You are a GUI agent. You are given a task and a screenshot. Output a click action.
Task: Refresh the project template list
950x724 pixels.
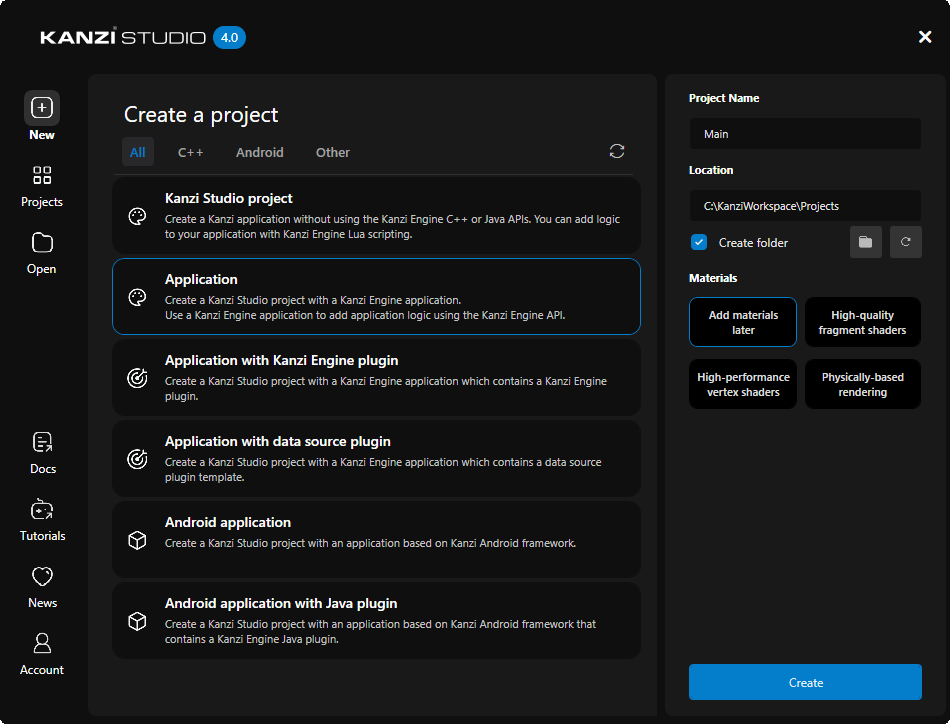(617, 151)
